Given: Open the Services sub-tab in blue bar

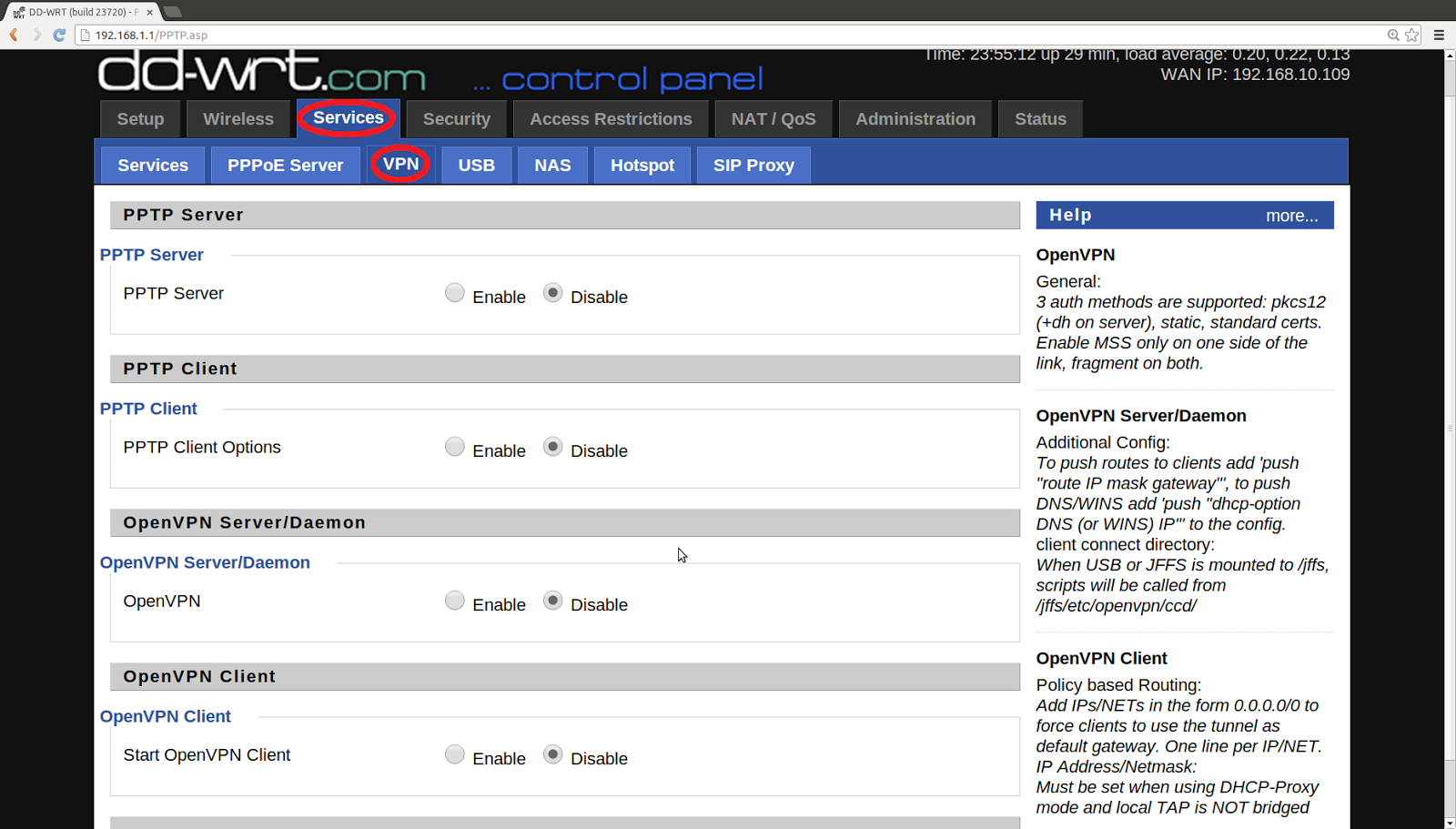Looking at the screenshot, I should tap(153, 166).
